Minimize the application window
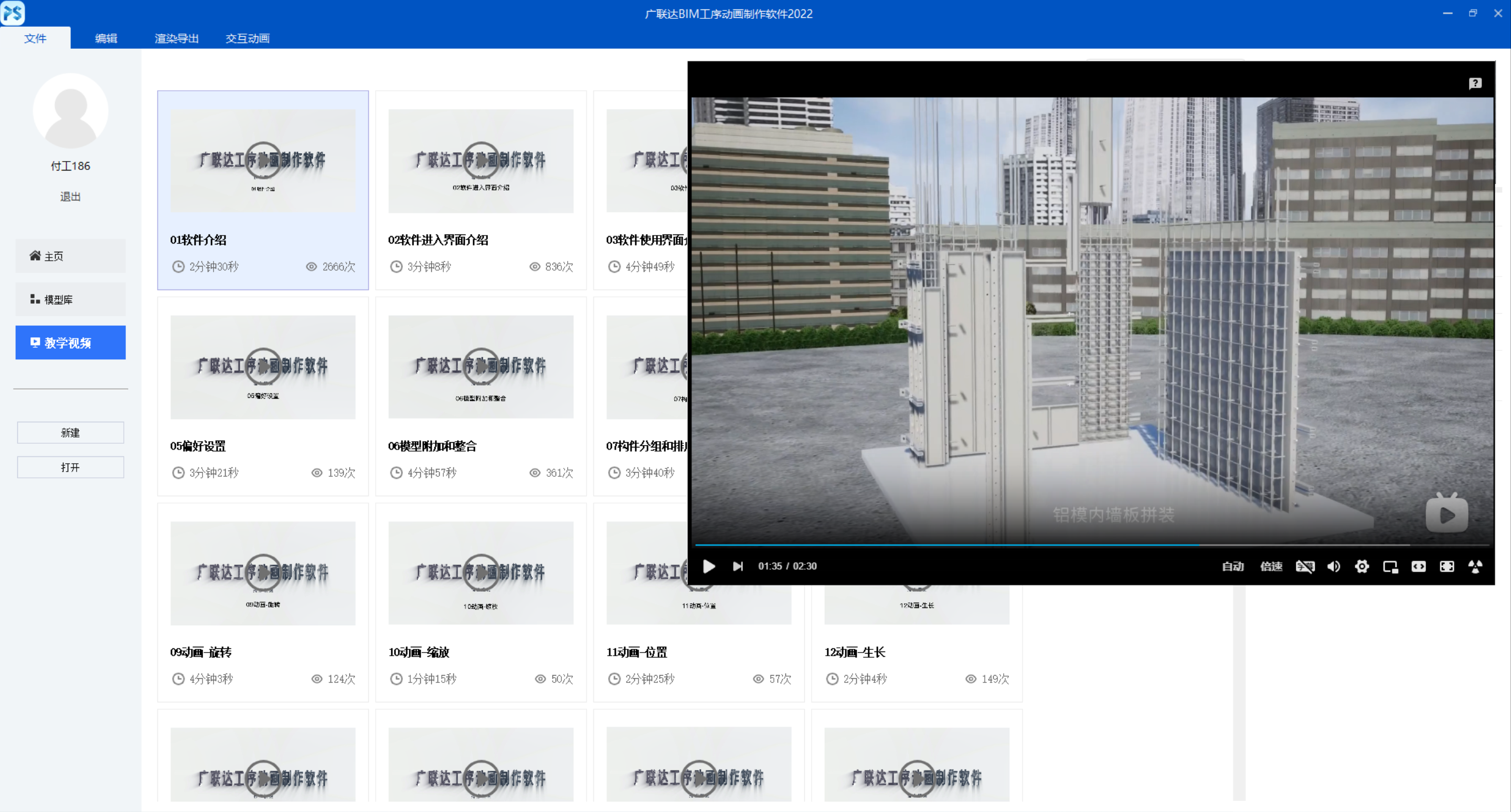 click(1448, 13)
